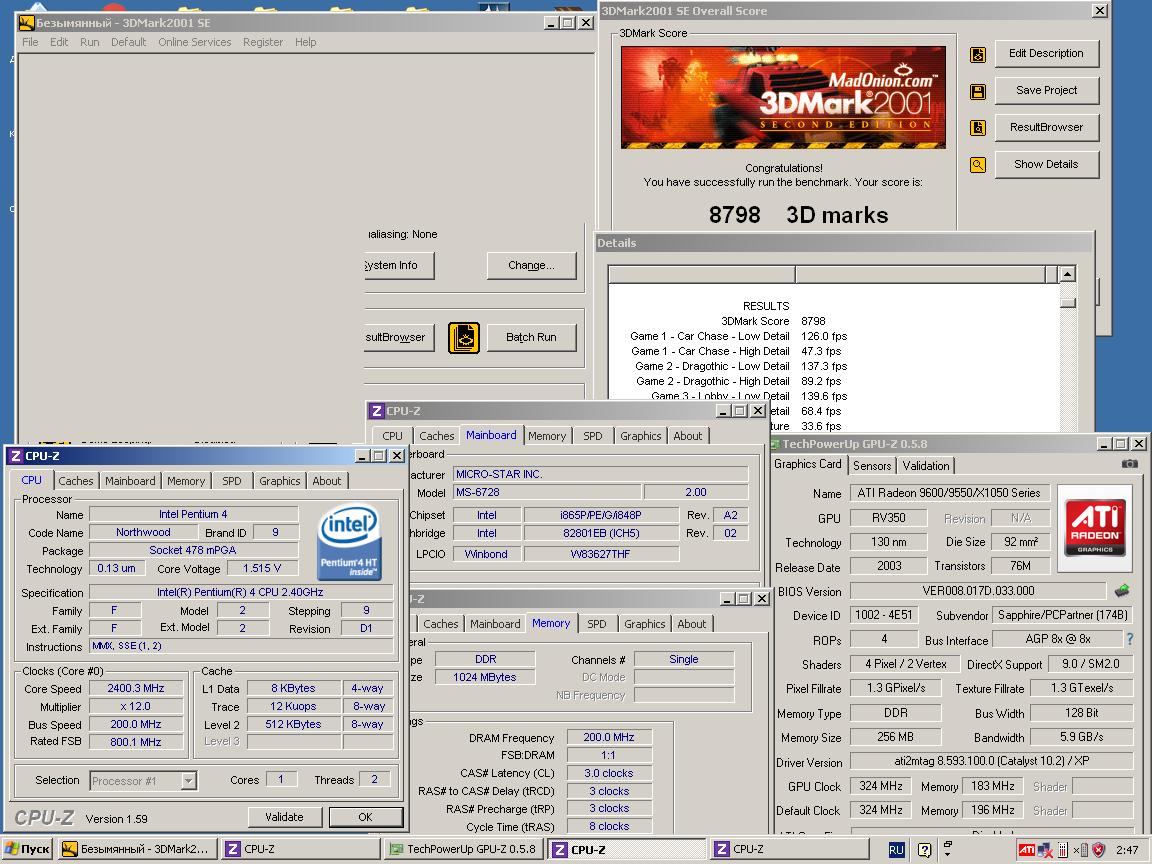Click the Пуск start button
The width and height of the screenshot is (1152, 864).
[28, 849]
